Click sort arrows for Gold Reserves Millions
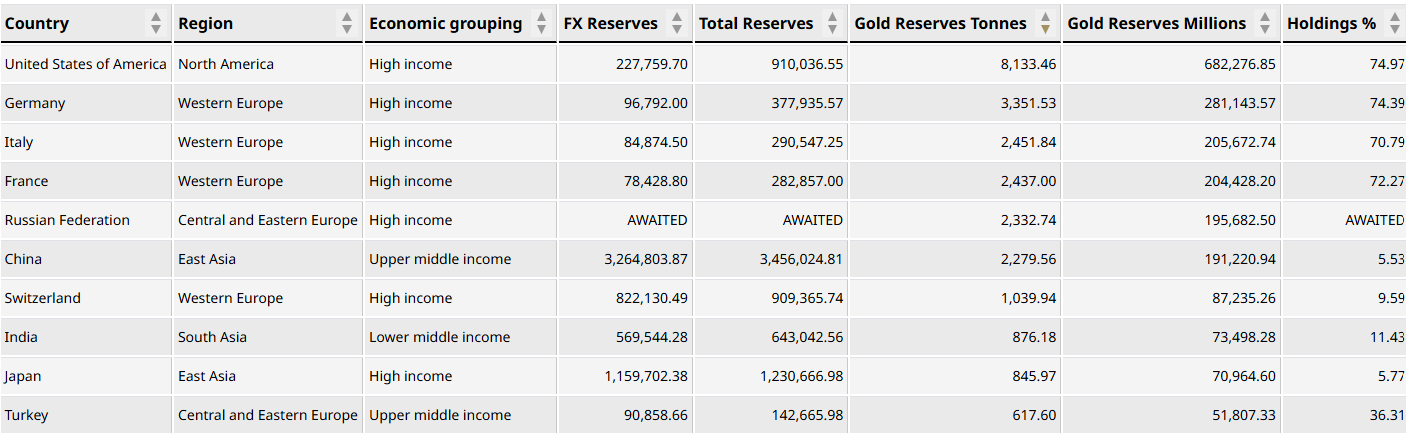The height and width of the screenshot is (436, 1408). (x=1265, y=23)
